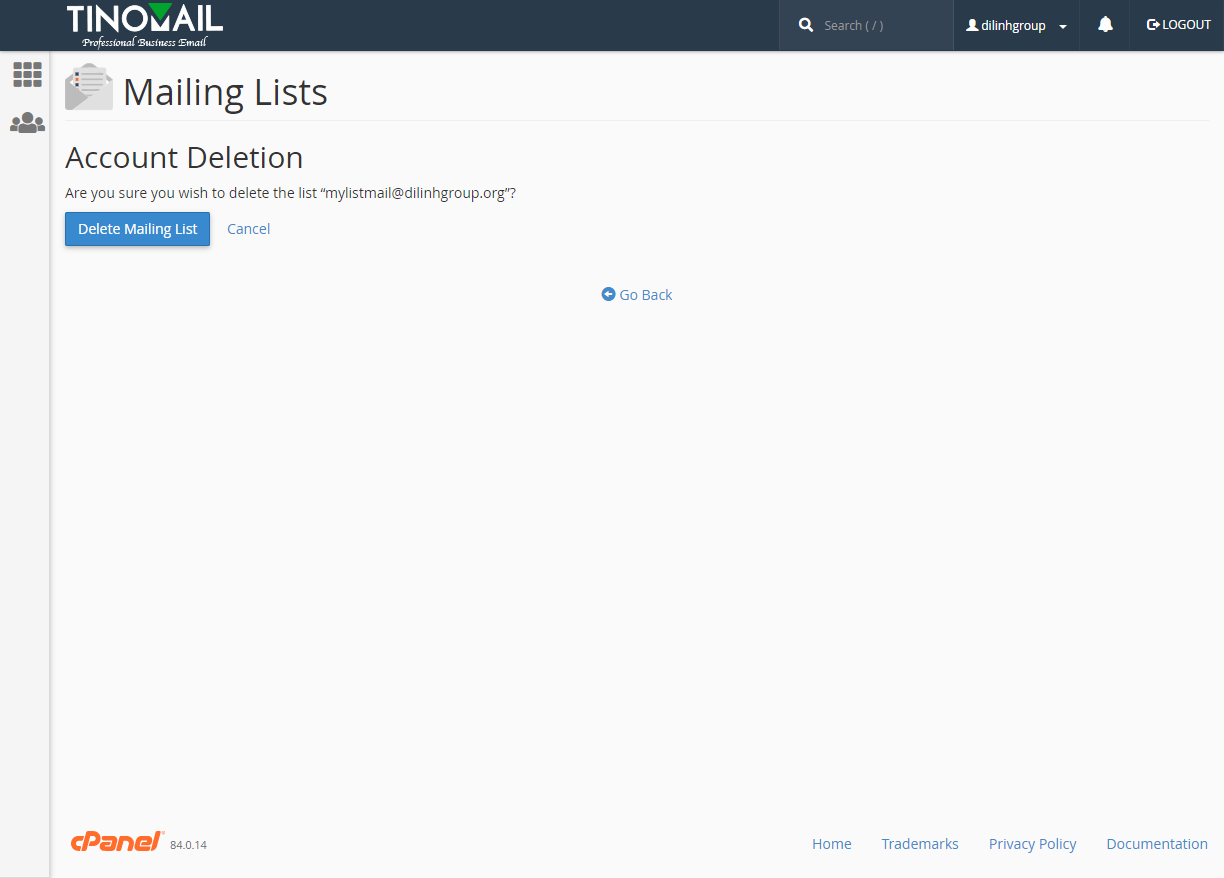Open the Trademarks footer link
Screen dimensions: 1224x878
click(x=920, y=844)
